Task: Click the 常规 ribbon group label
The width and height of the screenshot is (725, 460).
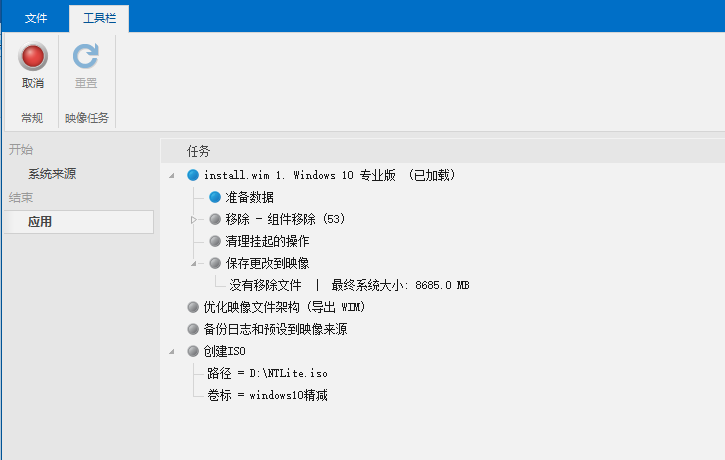Action: tap(32, 118)
